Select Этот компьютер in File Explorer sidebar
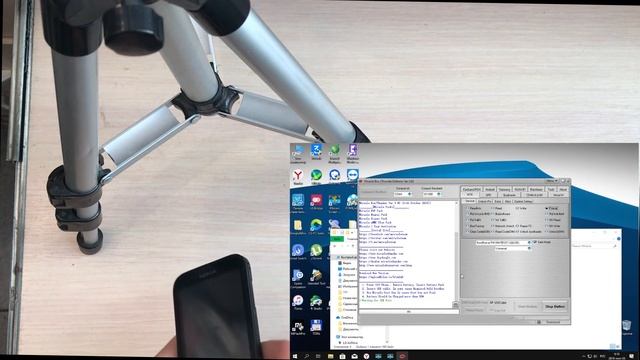Screen dimensions: 640x360 click(349, 337)
